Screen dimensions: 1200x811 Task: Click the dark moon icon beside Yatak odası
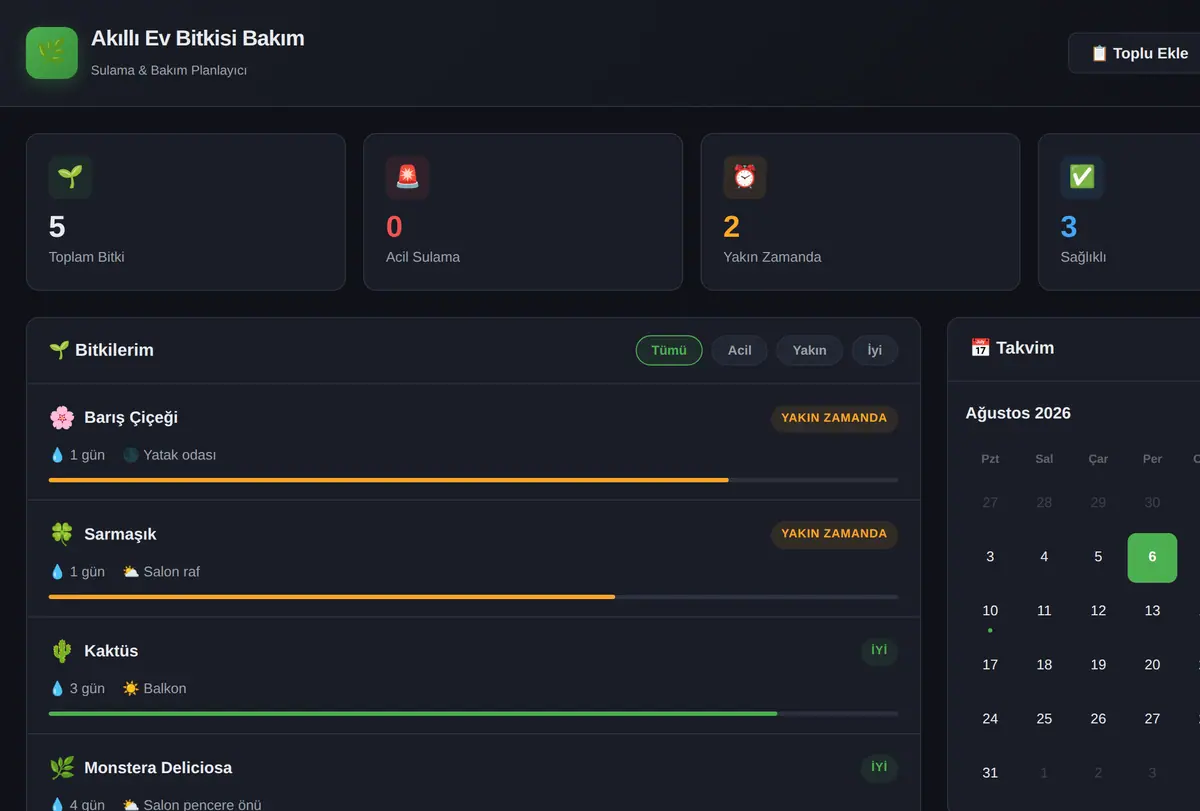click(131, 455)
